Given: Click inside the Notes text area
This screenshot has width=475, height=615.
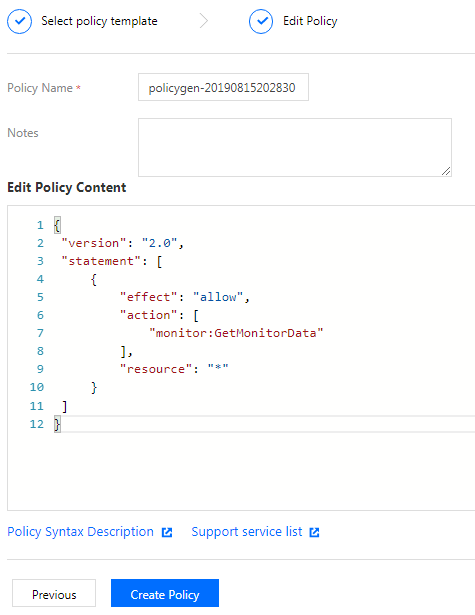Looking at the screenshot, I should (295, 147).
